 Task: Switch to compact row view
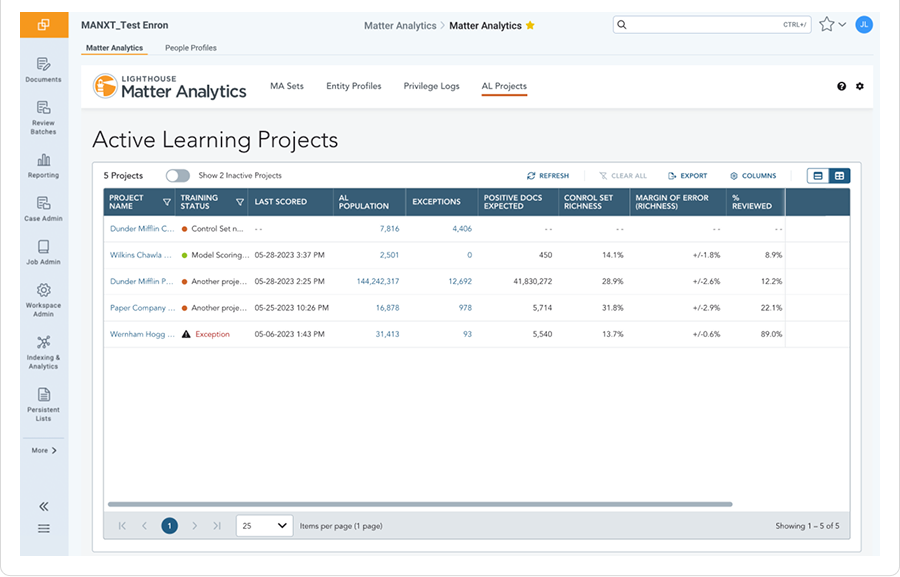point(818,176)
